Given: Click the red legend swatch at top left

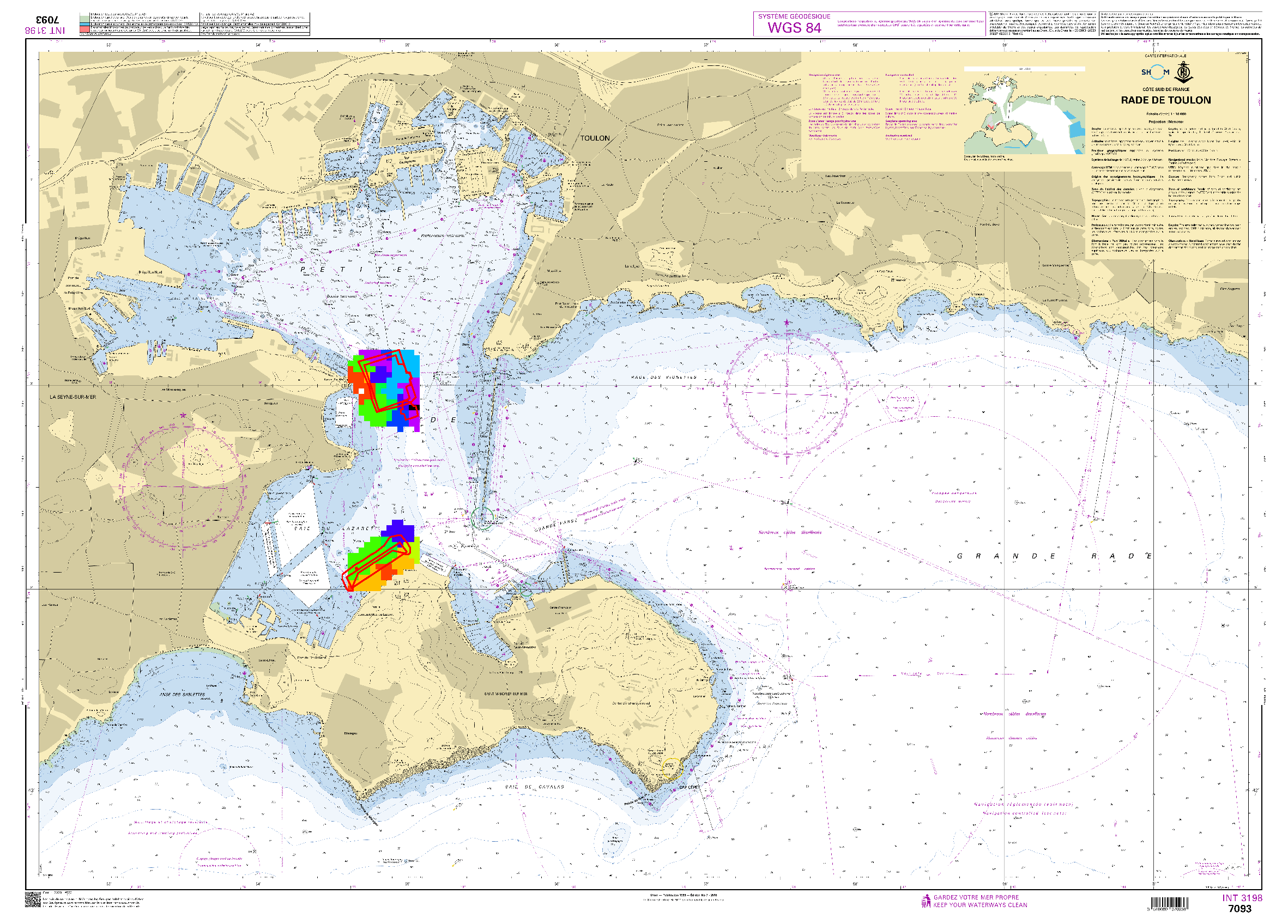Looking at the screenshot, I should point(84,29).
